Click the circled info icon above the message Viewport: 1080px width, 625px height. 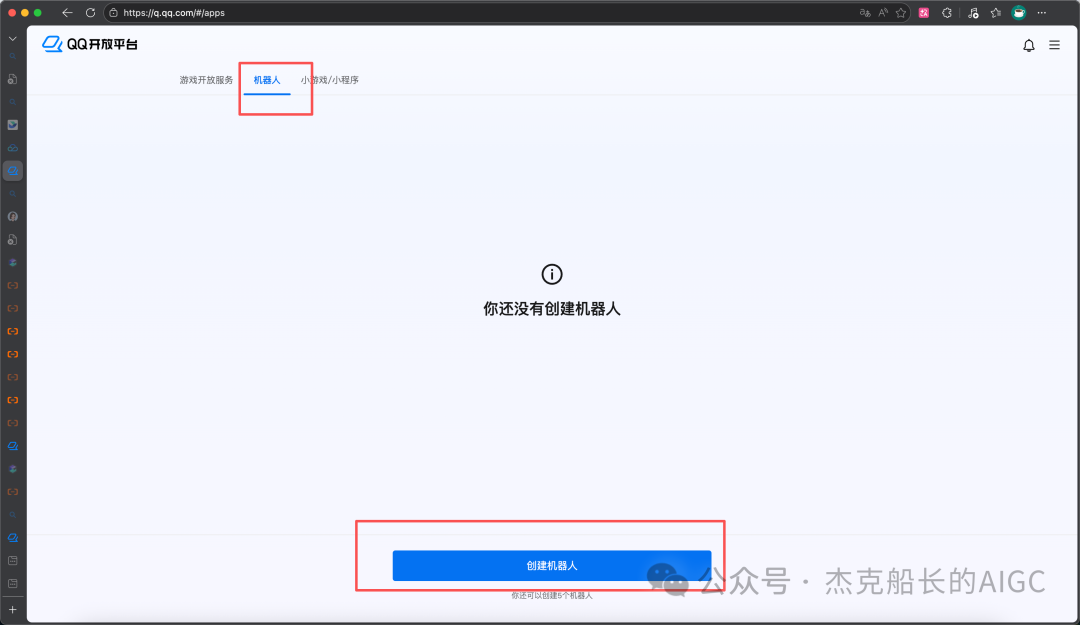click(x=552, y=274)
